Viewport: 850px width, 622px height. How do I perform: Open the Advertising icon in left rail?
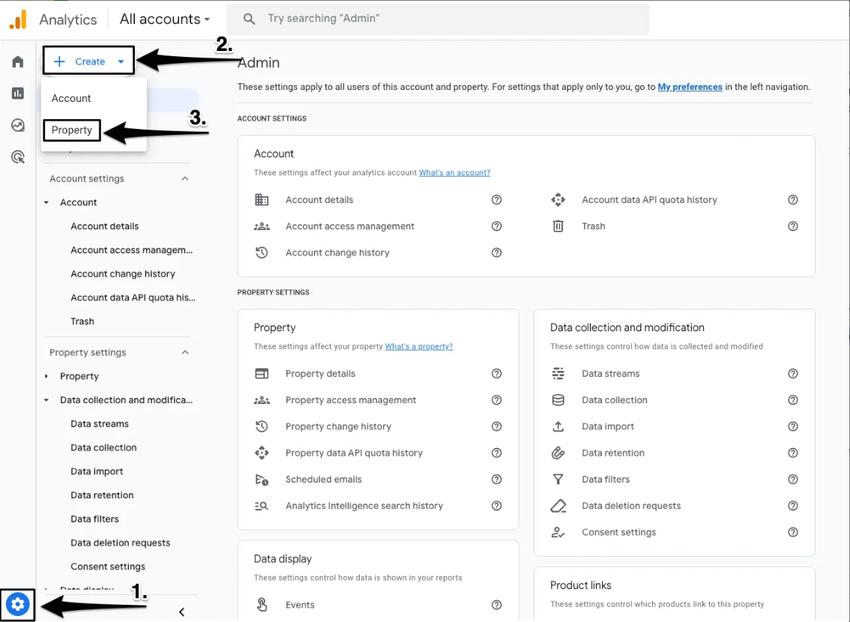(18, 157)
